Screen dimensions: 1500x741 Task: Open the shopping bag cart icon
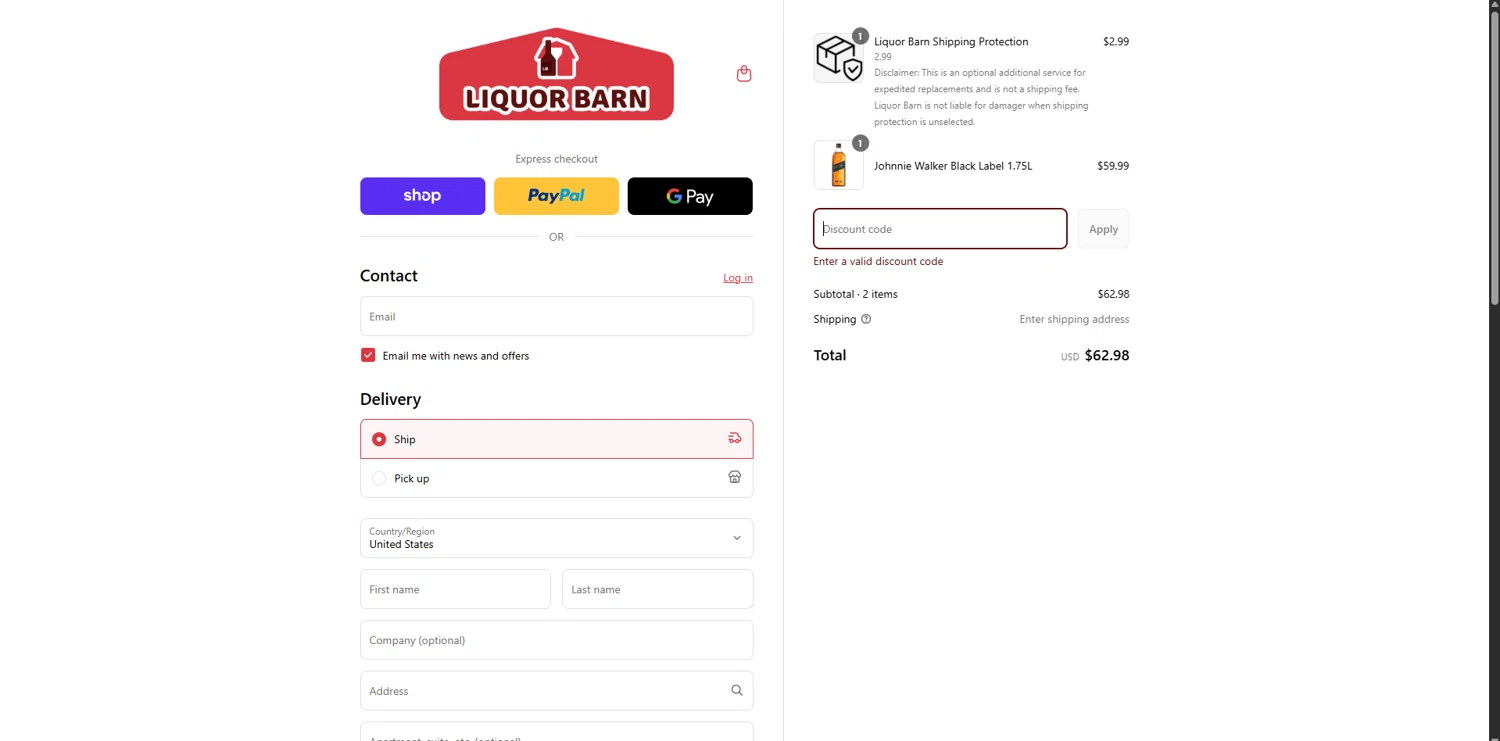tap(744, 74)
